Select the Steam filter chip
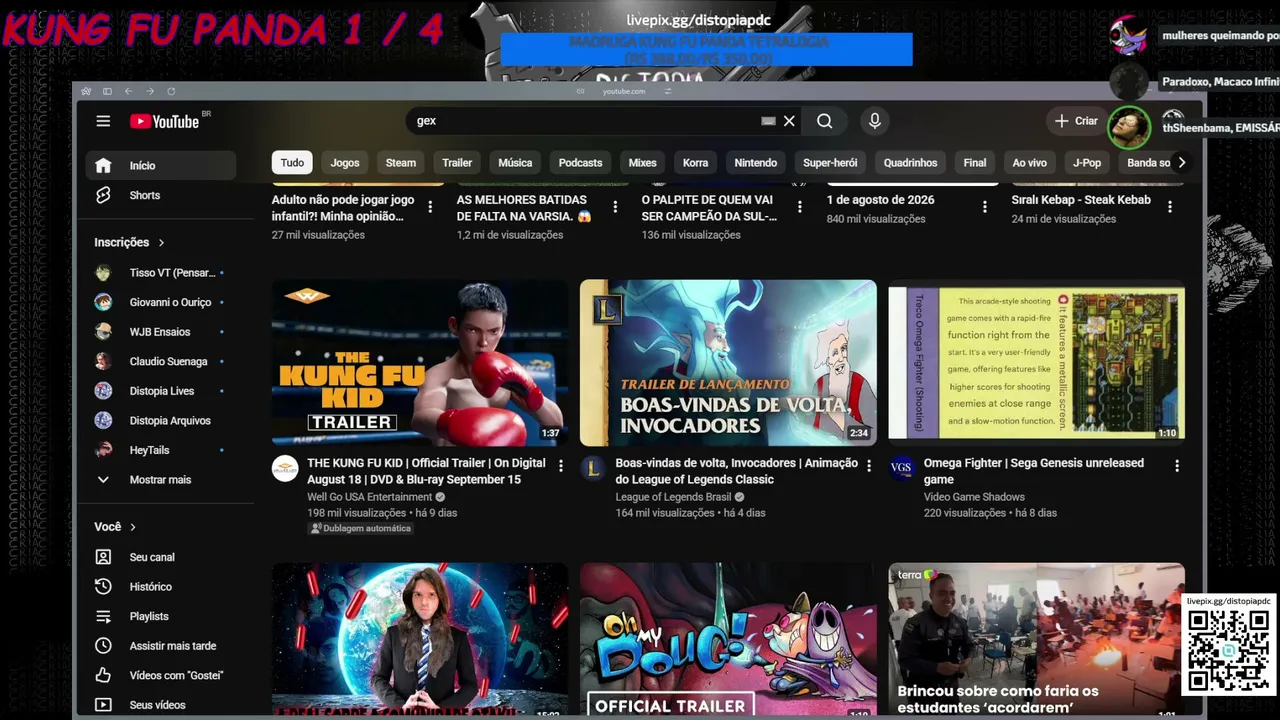The width and height of the screenshot is (1280, 720). 401,163
